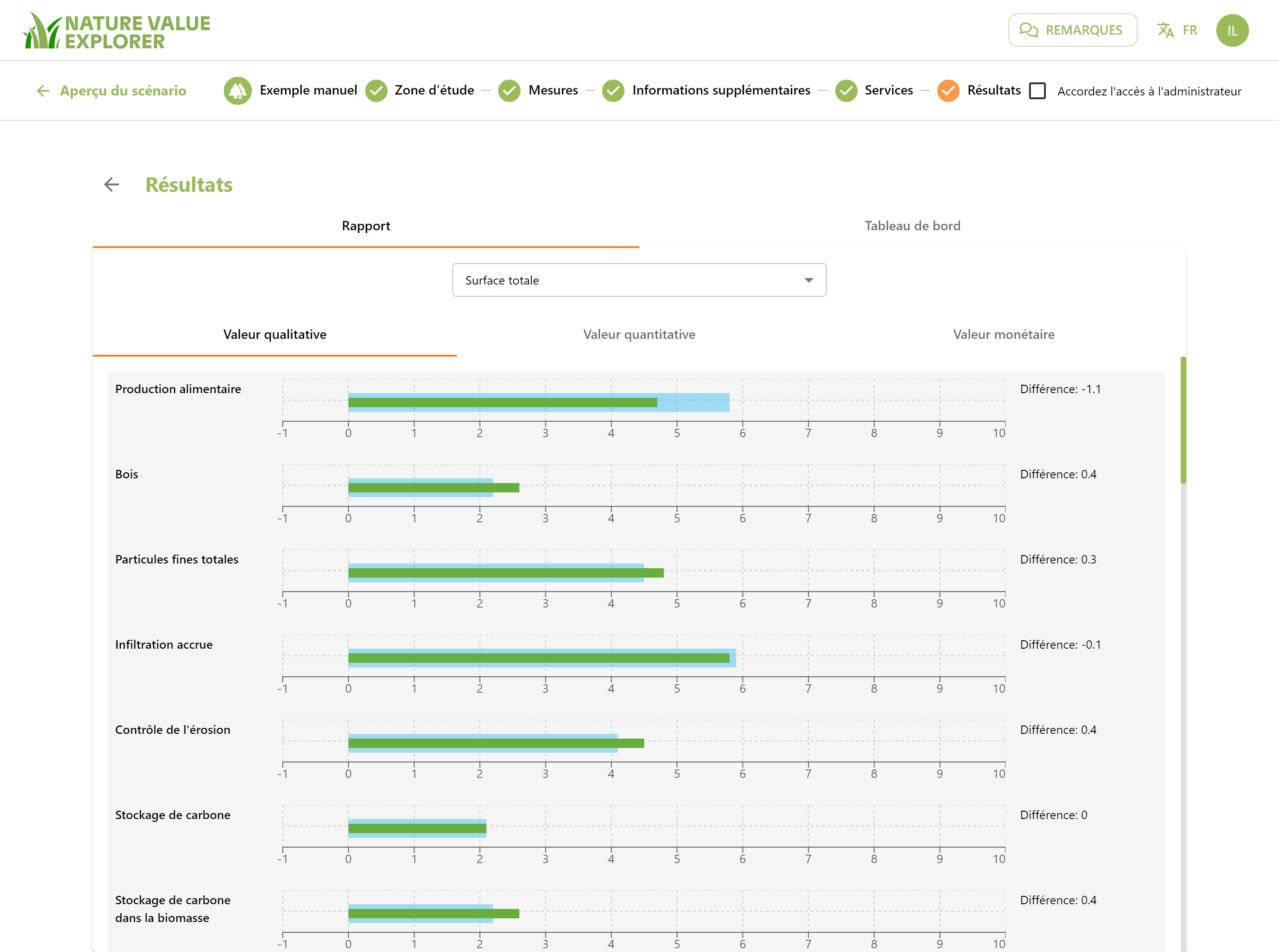This screenshot has height=952, width=1279.
Task: Click 'Stockage de carbone dans la biomasse' label
Action: [172, 909]
